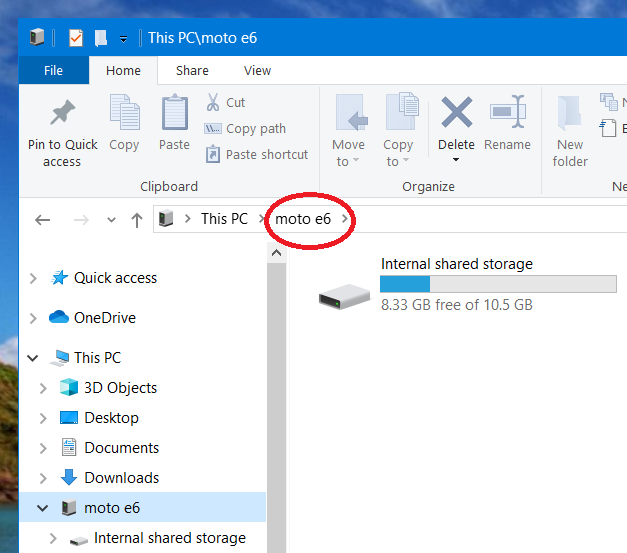Image resolution: width=627 pixels, height=553 pixels.
Task: Go up one level with up arrow
Action: [x=137, y=220]
